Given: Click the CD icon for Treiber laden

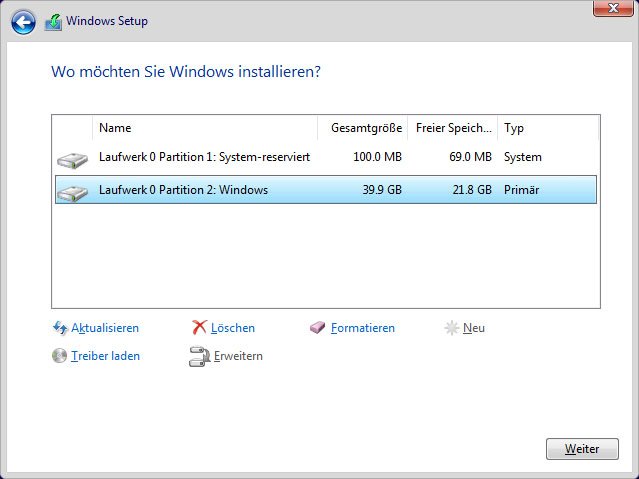Looking at the screenshot, I should 59,355.
